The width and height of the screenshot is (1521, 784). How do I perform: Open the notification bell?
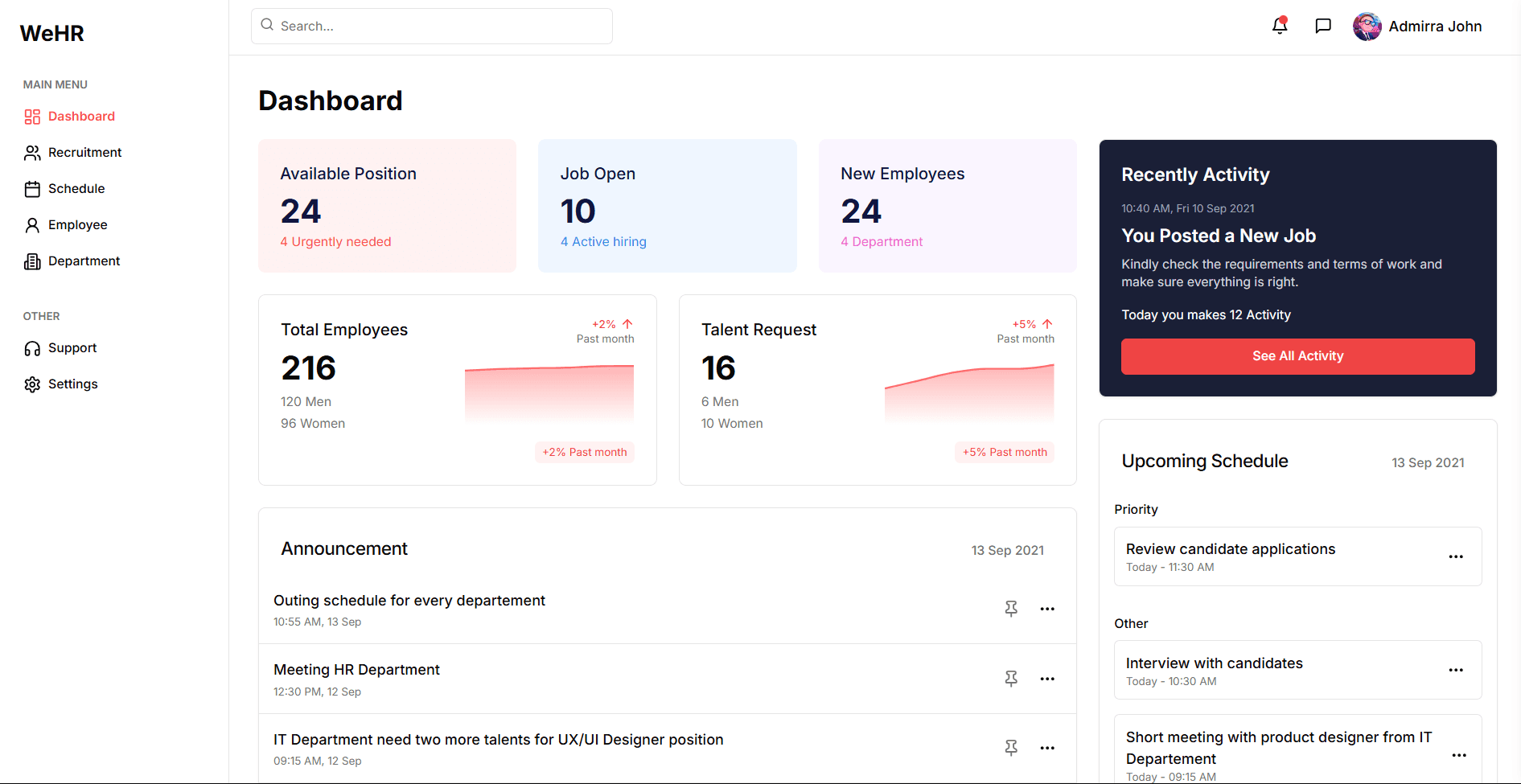tap(1279, 26)
